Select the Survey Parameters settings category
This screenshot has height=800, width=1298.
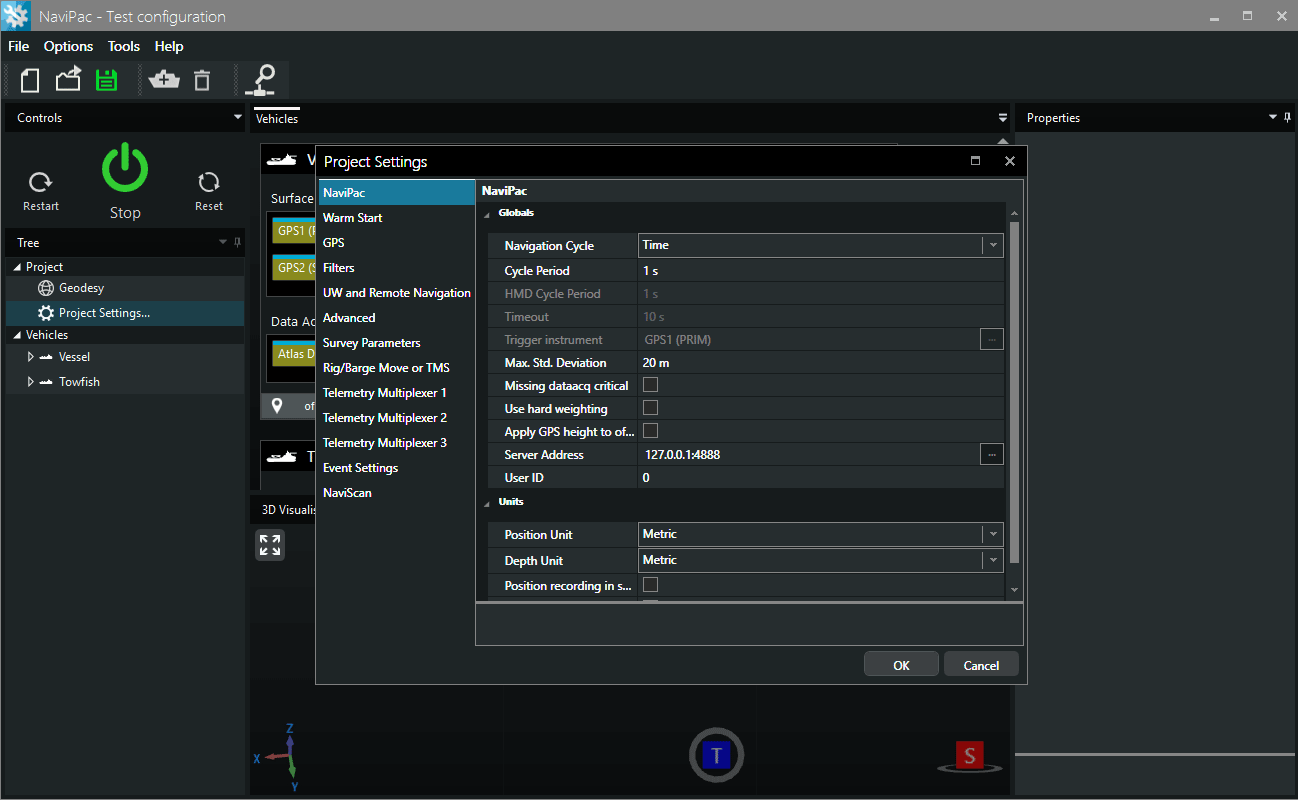click(x=371, y=343)
